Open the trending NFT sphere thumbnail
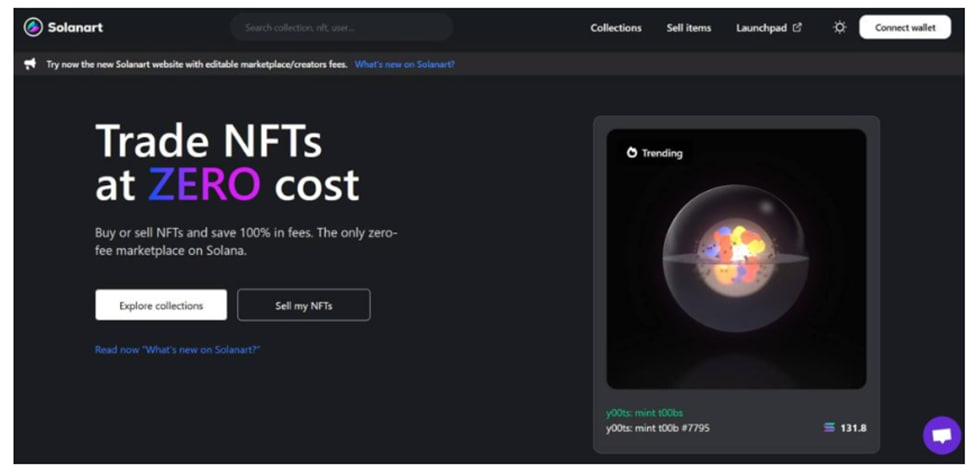 [736, 259]
